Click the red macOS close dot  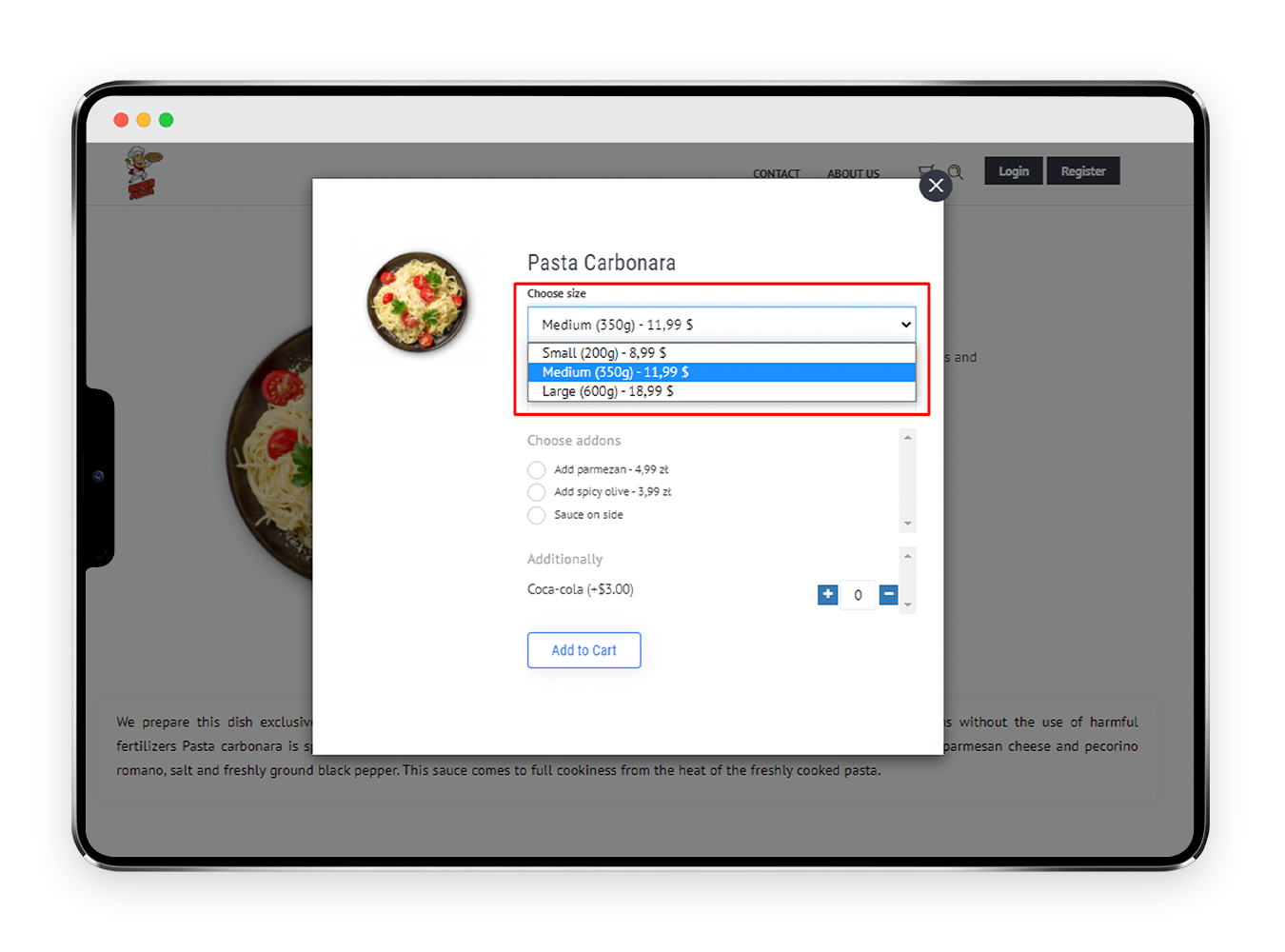pyautogui.click(x=121, y=120)
